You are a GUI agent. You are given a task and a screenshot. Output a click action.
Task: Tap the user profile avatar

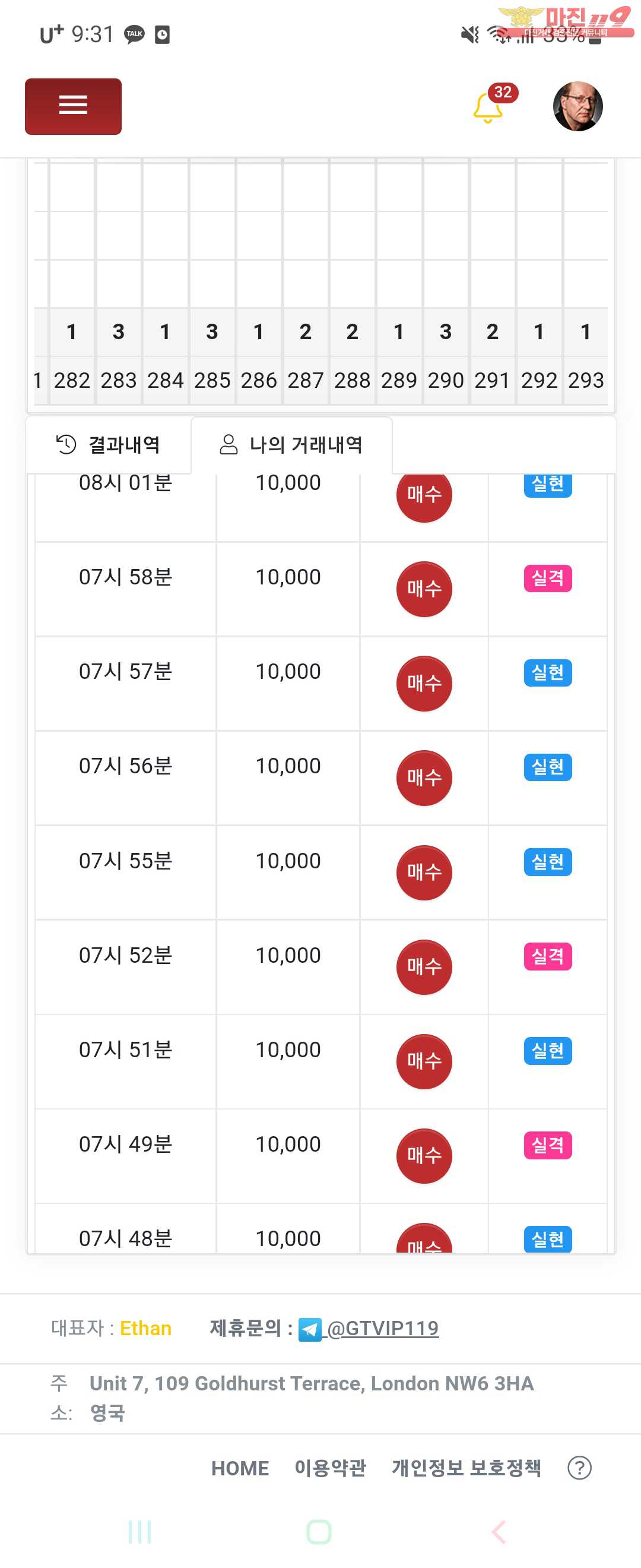click(577, 106)
